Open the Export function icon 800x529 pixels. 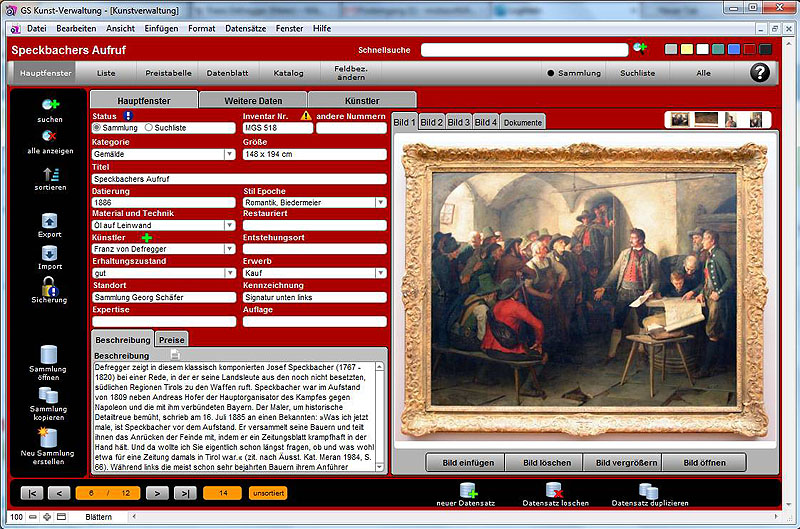[49, 221]
